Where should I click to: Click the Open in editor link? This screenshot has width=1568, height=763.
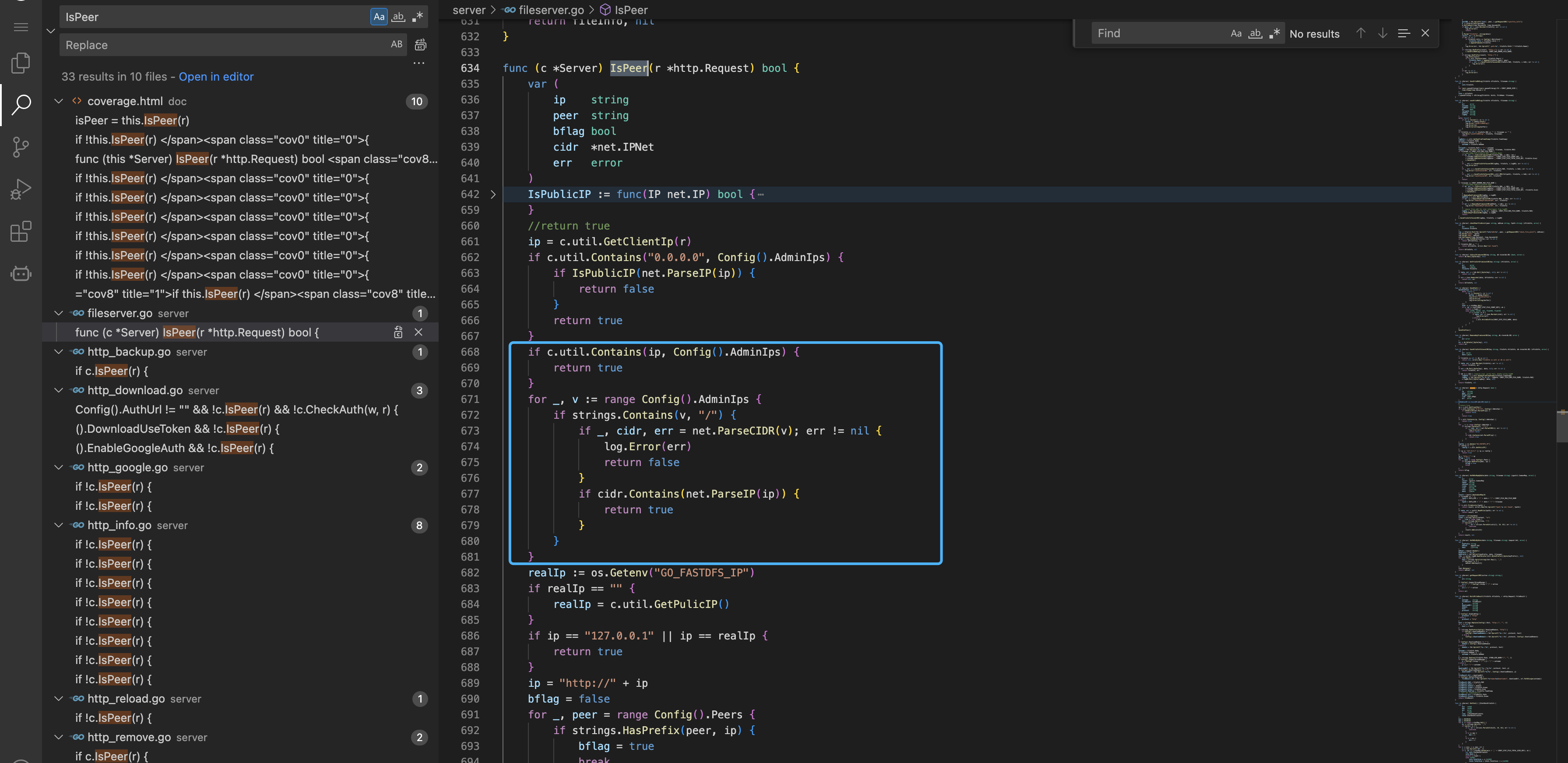point(216,77)
